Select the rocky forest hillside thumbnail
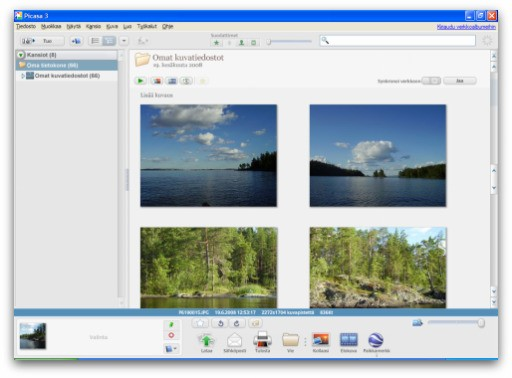 click(378, 268)
